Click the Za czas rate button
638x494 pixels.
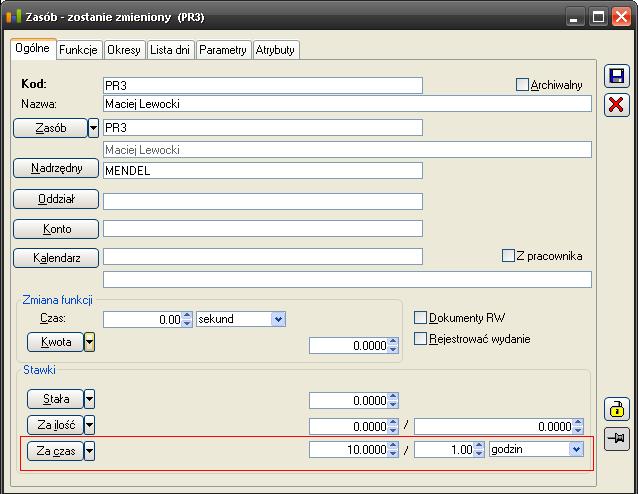tap(55, 451)
